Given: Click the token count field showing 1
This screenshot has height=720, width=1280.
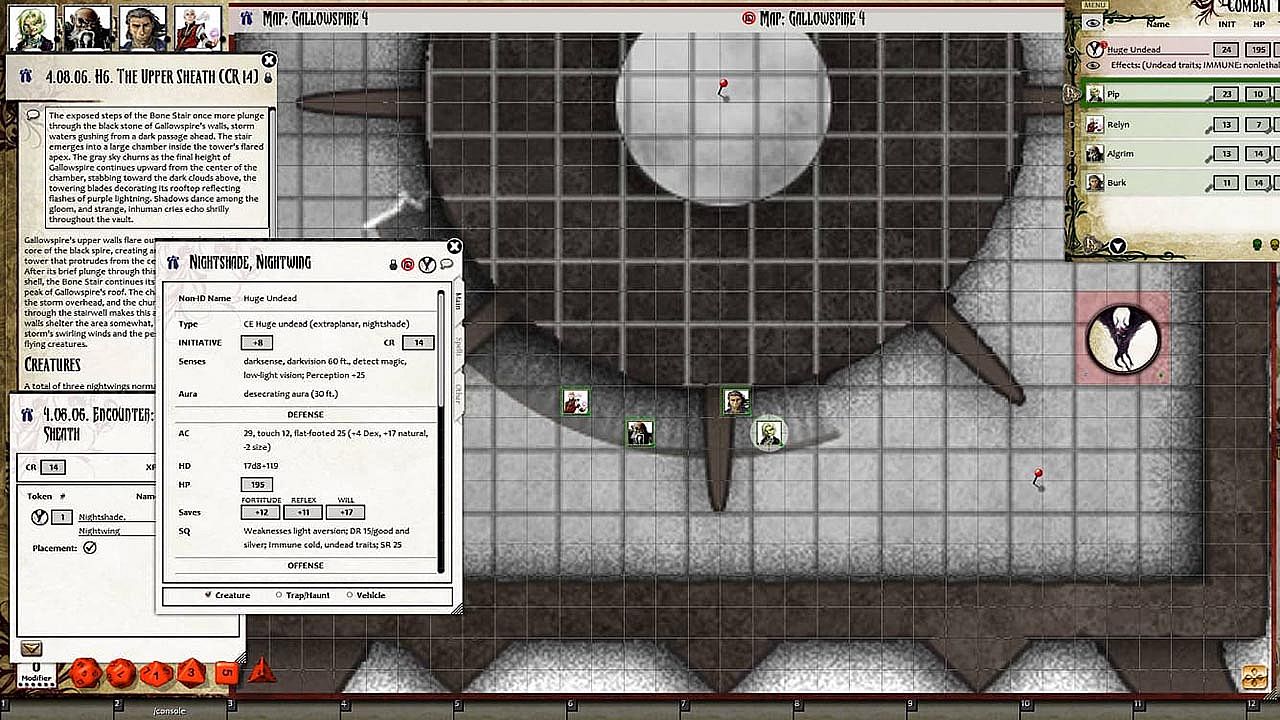Looking at the screenshot, I should 62,517.
